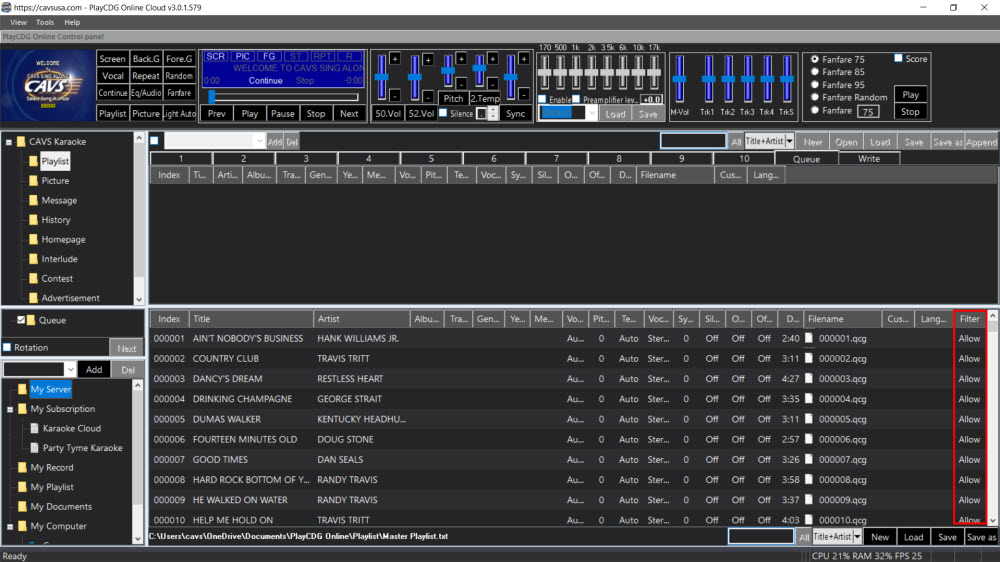Enable the Score checkbox
The width and height of the screenshot is (1000, 562).
(898, 59)
